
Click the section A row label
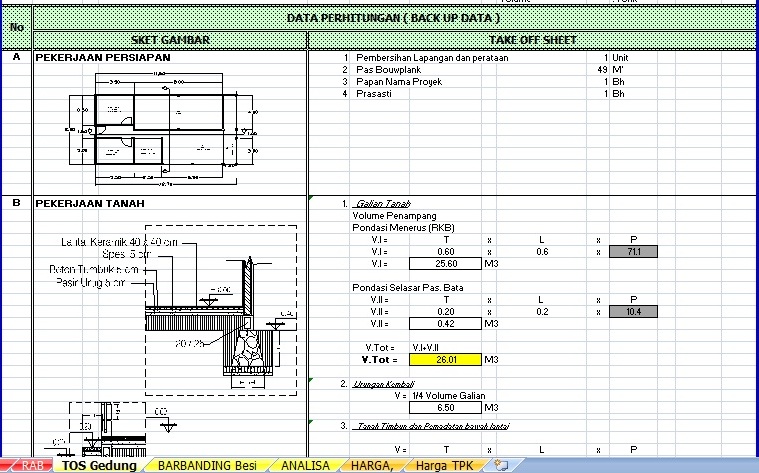(16, 57)
